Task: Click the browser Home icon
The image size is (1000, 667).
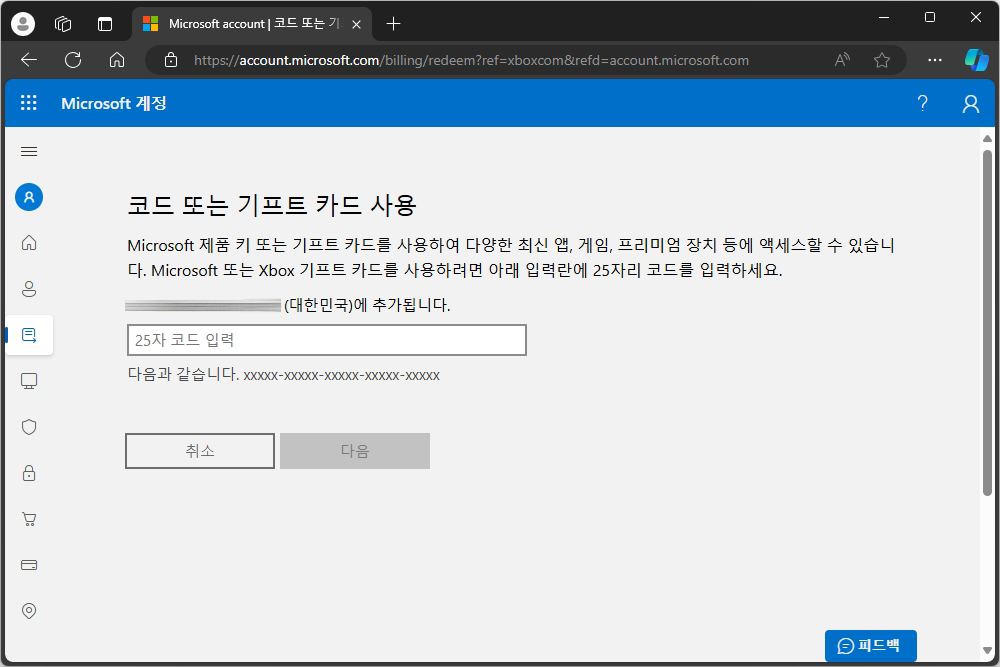Action: (117, 60)
